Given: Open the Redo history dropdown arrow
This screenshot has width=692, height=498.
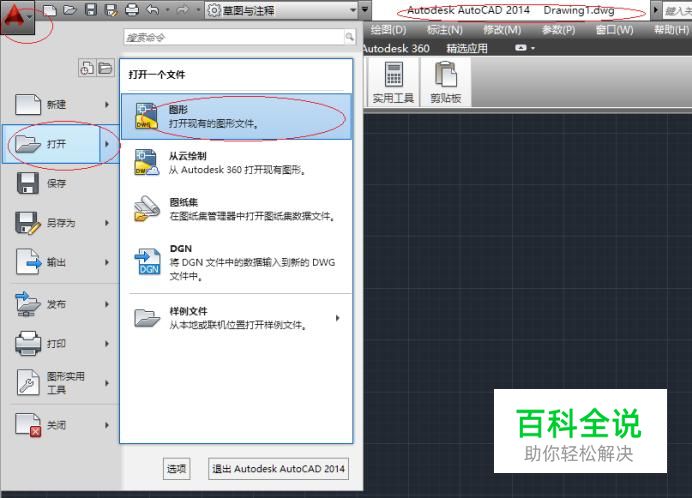Looking at the screenshot, I should tap(198, 10).
